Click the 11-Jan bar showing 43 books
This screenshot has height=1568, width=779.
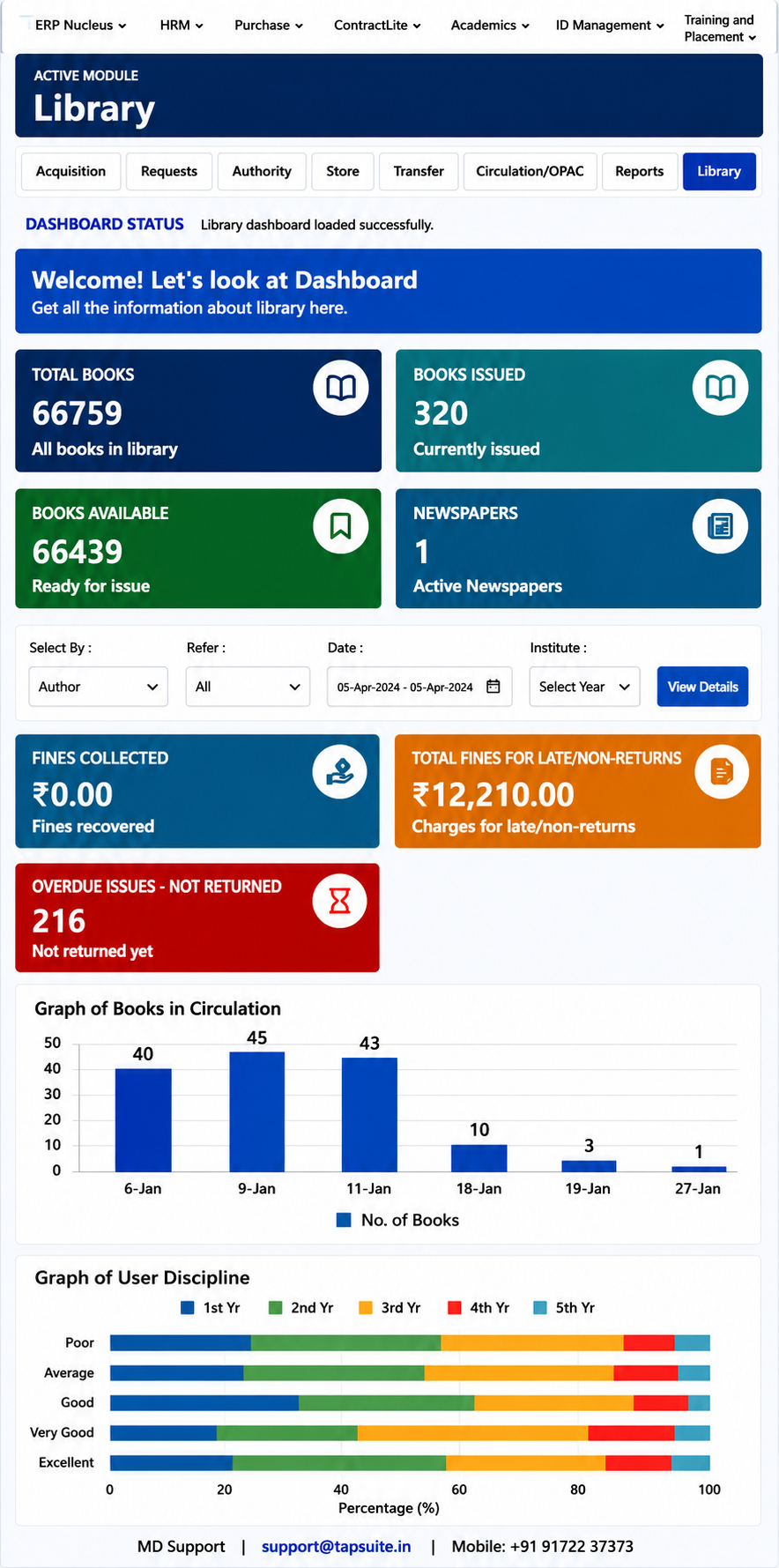pos(369,1114)
